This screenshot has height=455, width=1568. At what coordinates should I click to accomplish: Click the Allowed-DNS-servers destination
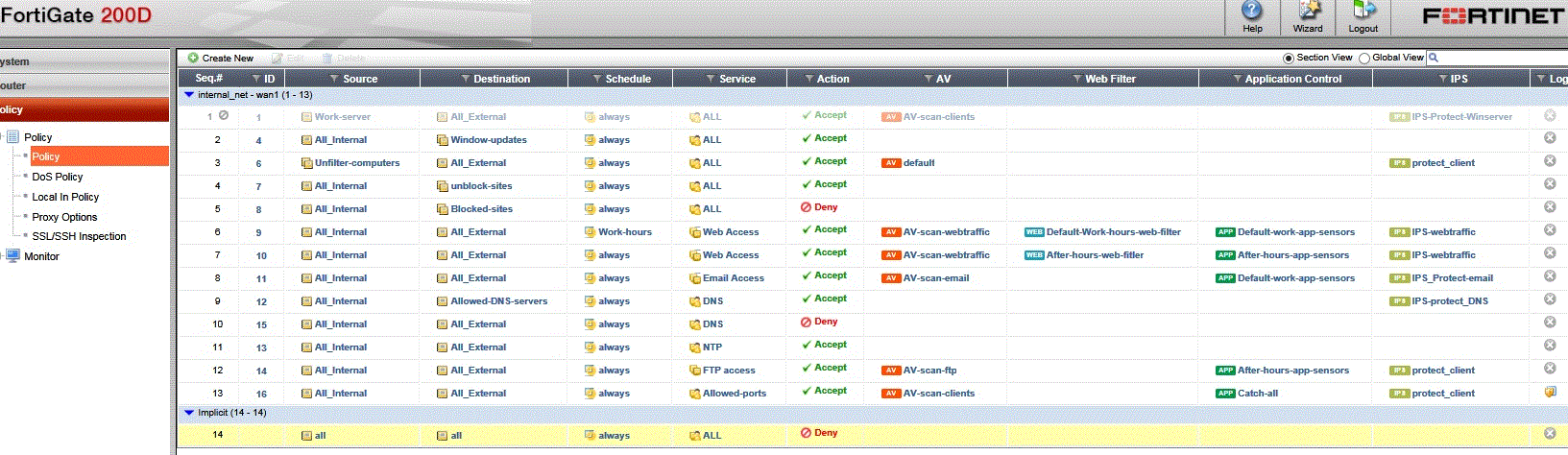coord(498,301)
